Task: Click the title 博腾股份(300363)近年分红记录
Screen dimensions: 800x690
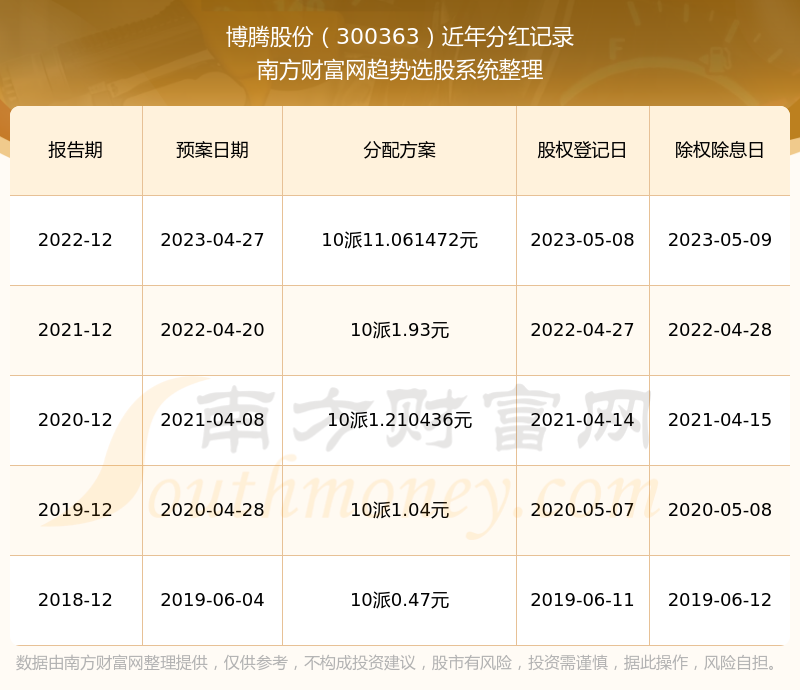Action: 400,37
